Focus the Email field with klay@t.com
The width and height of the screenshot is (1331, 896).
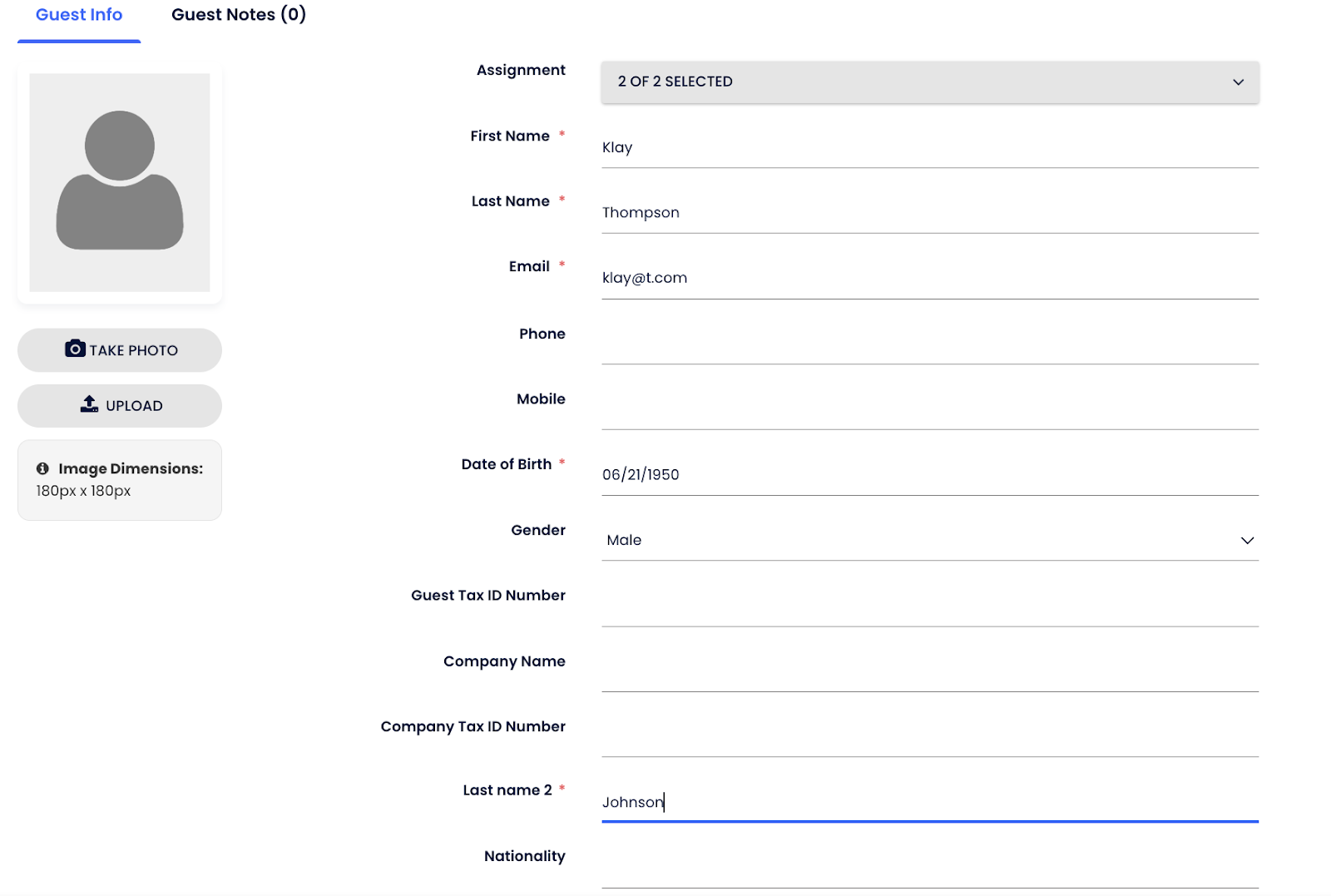click(x=929, y=279)
